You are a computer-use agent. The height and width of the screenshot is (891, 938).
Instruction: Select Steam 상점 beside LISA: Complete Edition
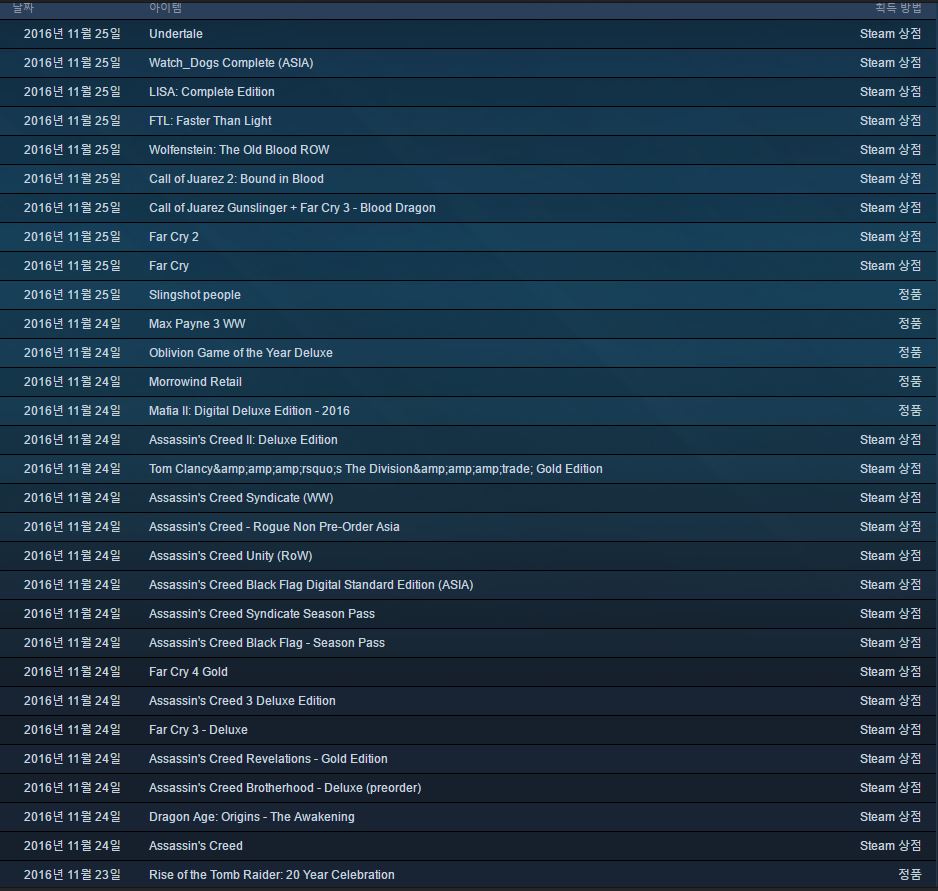coord(891,92)
